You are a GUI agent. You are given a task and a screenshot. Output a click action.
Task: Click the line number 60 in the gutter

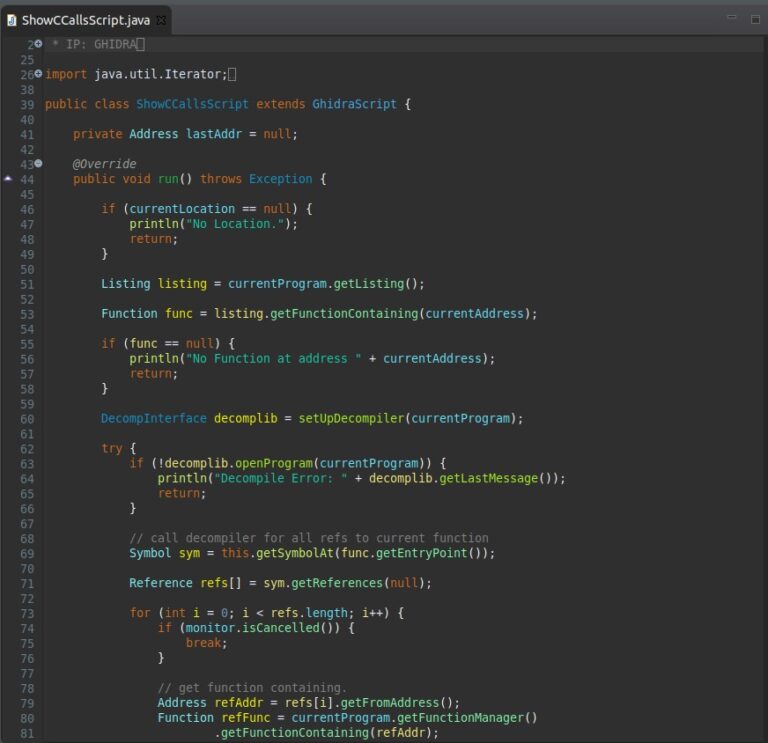pos(26,418)
